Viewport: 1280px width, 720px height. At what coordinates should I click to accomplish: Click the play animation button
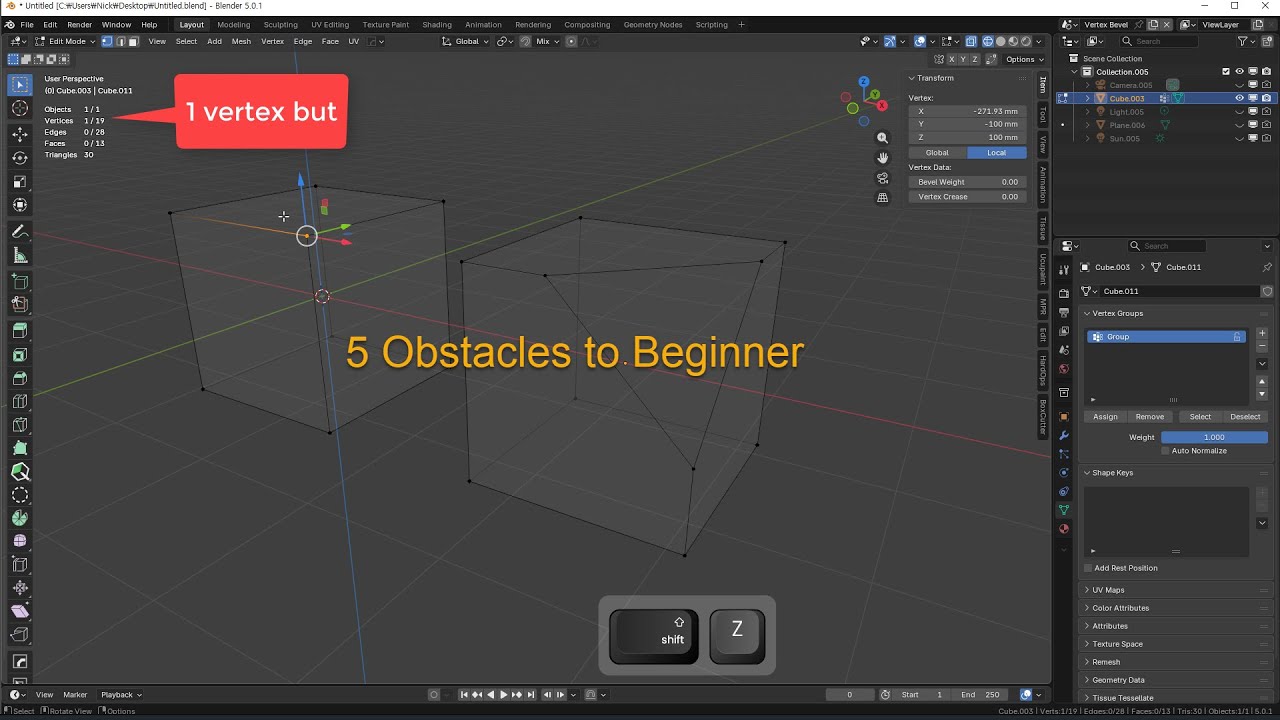point(503,695)
